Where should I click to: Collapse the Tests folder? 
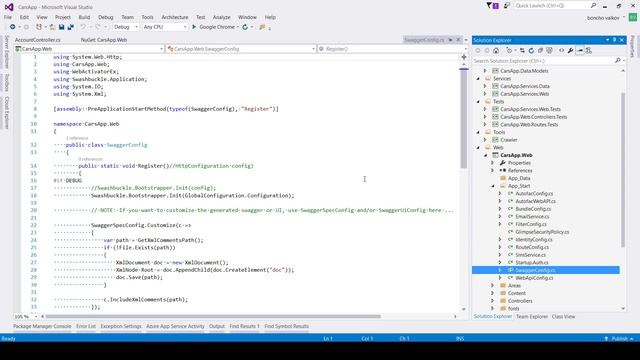478,102
